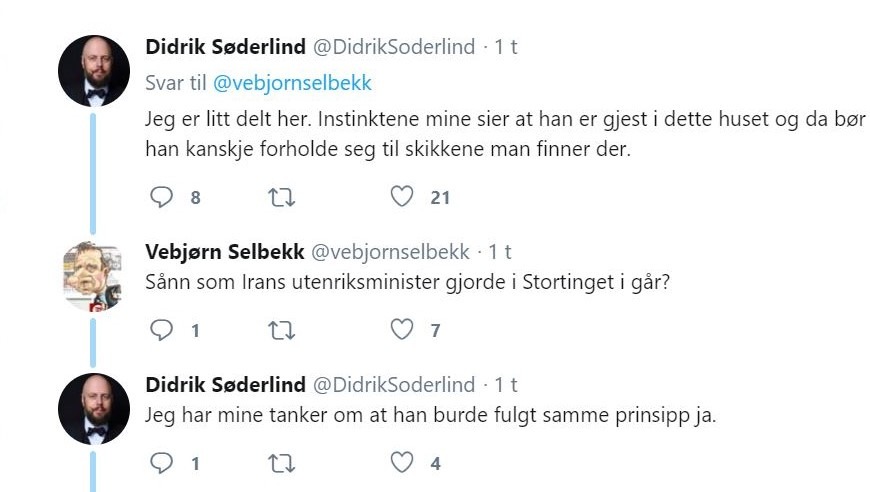
Task: Click the @vebjornselbekk handle next to Vebjørn's name
Action: 390,251
